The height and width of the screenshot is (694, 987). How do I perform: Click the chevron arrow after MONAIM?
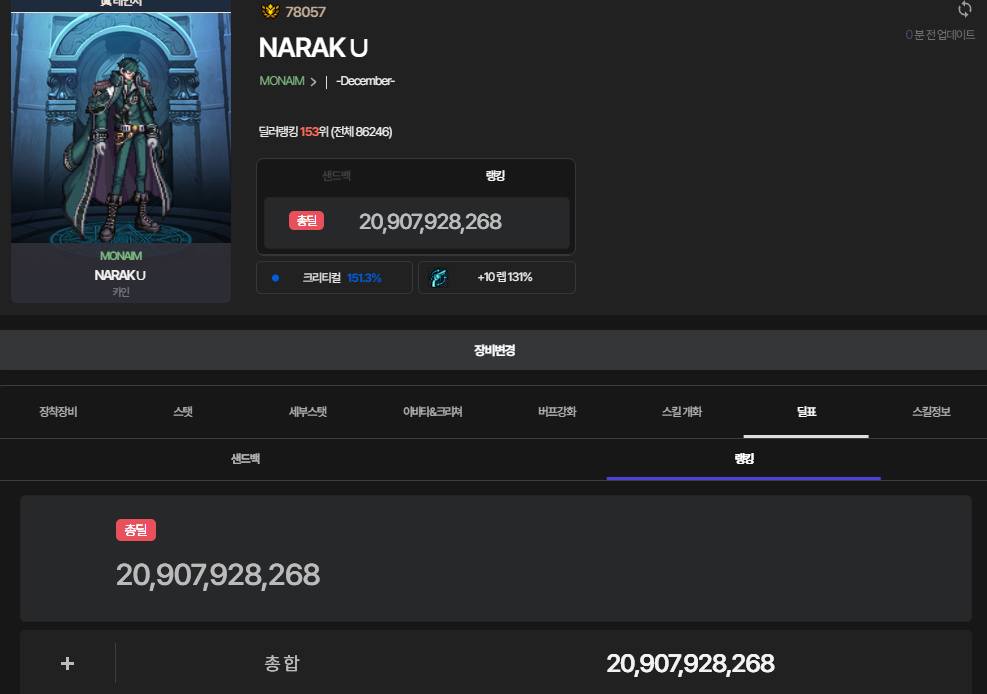coord(313,82)
